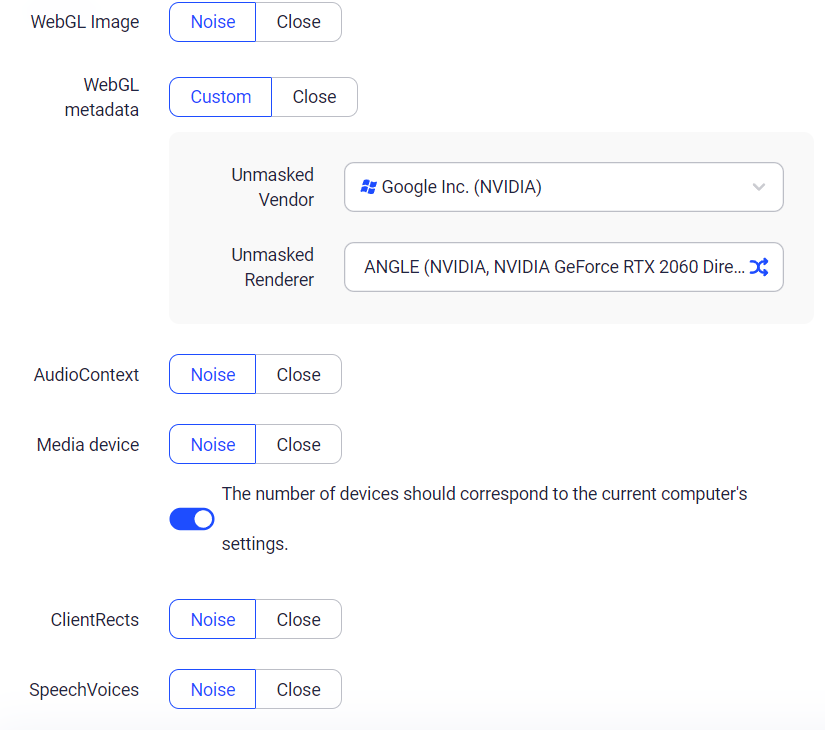825x730 pixels.
Task: Close Media device spoofing
Action: [x=298, y=444]
